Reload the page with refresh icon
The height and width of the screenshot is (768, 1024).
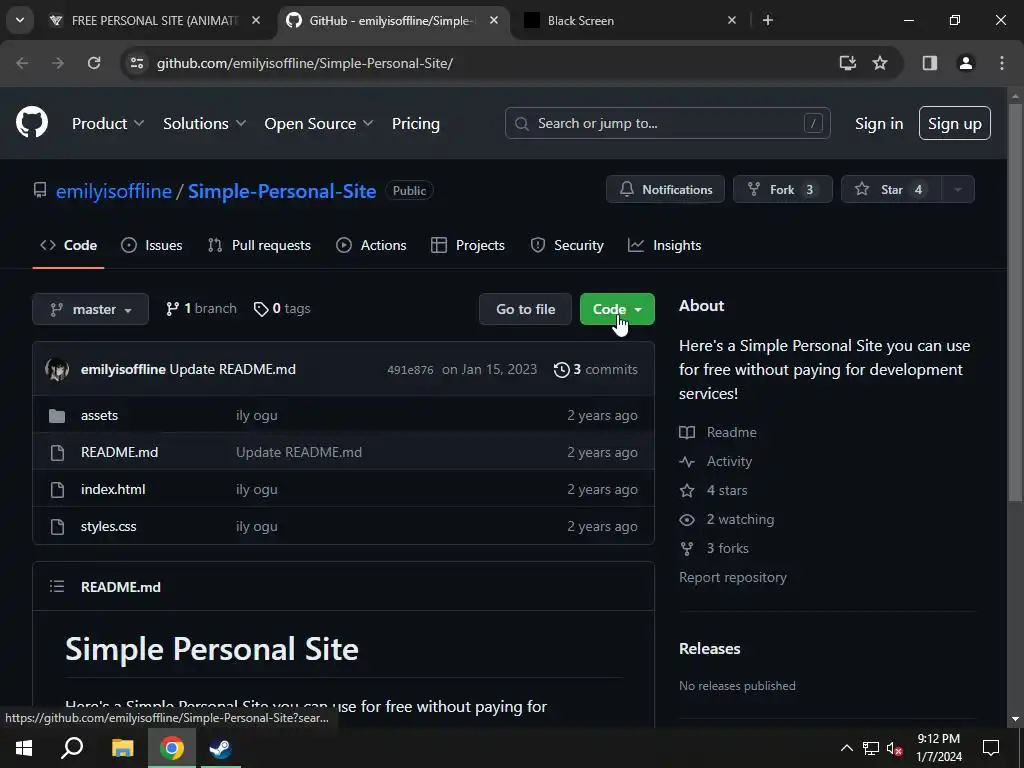click(x=94, y=63)
